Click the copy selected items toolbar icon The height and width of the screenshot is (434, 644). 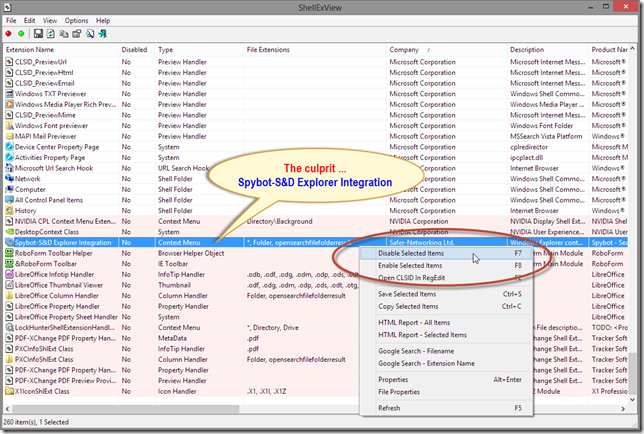point(63,33)
